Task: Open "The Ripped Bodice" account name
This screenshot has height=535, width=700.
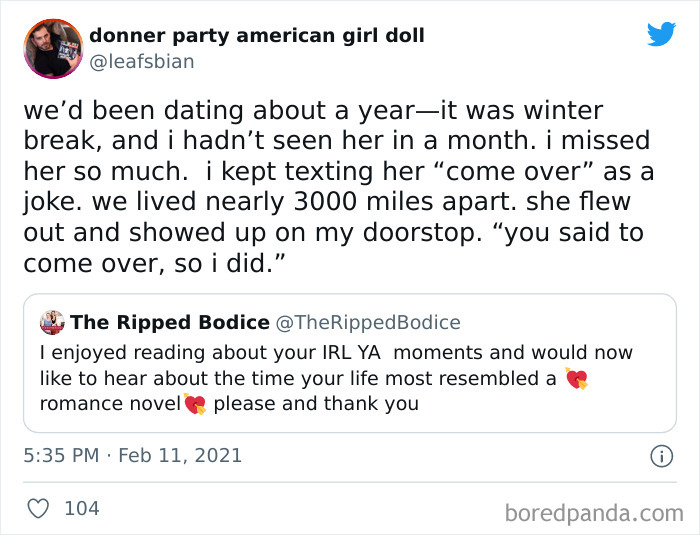Action: click(170, 322)
